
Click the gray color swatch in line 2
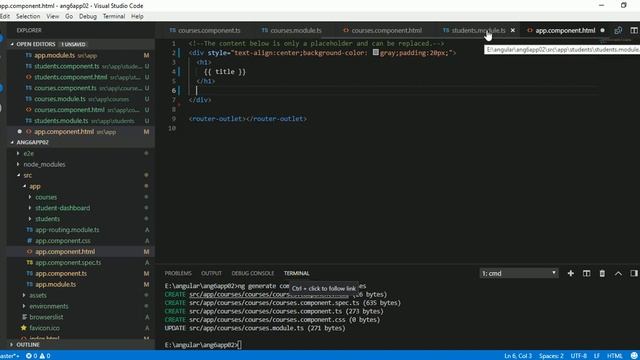tap(376, 52)
